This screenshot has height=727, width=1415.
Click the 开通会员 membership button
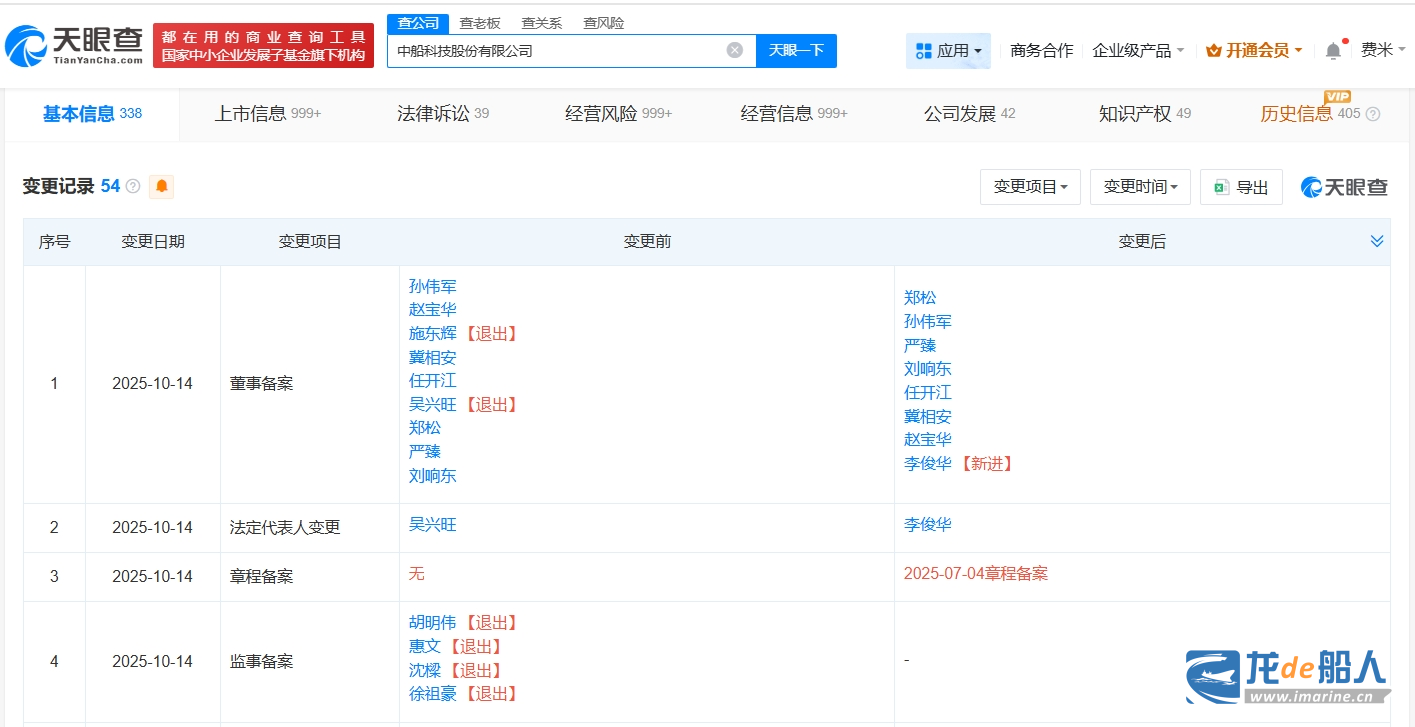1254,50
